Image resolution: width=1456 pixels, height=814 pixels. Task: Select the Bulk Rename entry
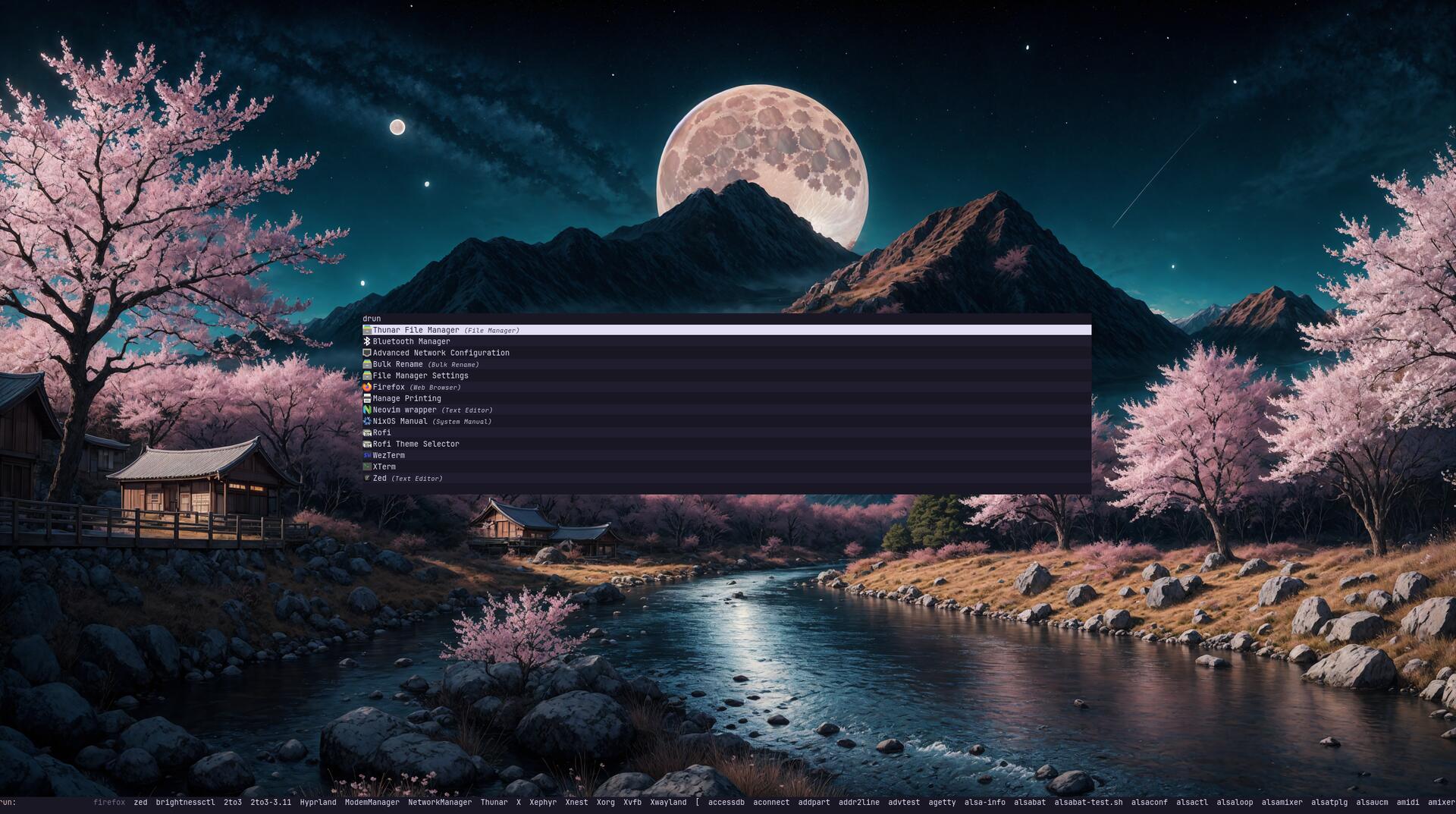726,364
